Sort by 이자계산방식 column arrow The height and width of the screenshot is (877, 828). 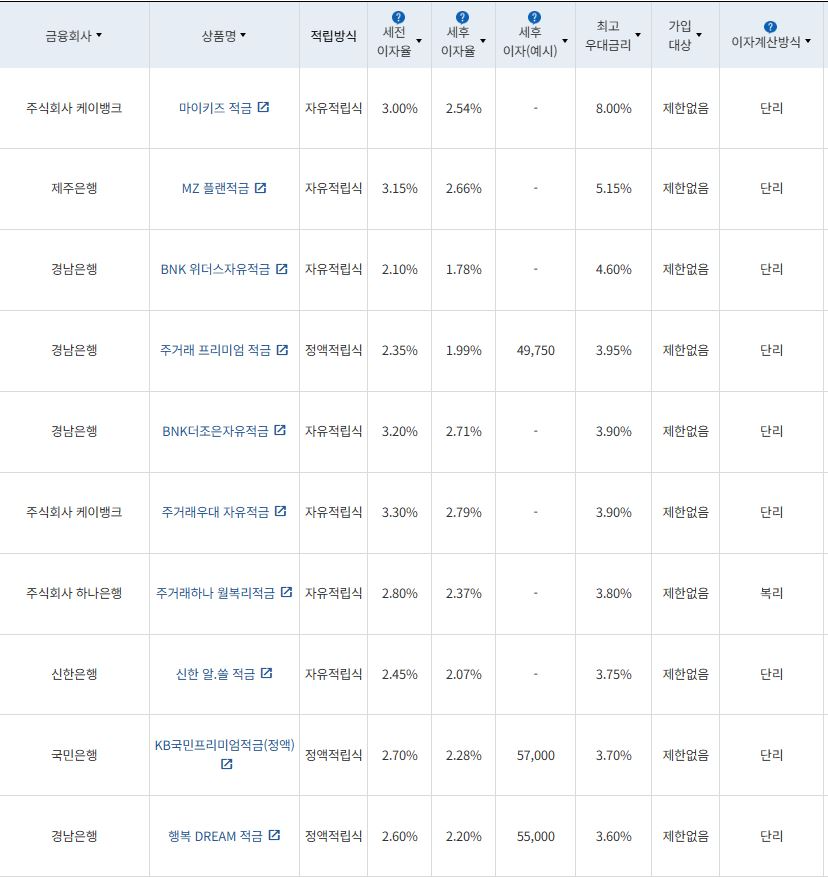[x=808, y=41]
